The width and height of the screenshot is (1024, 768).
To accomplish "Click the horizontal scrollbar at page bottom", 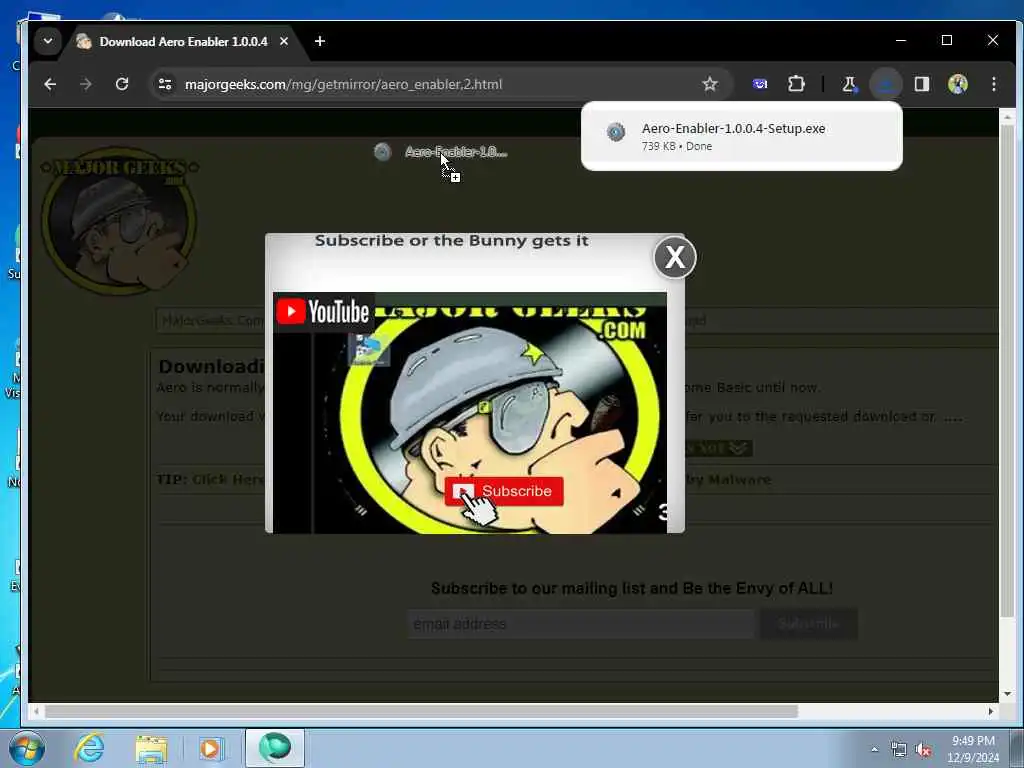I will point(421,711).
